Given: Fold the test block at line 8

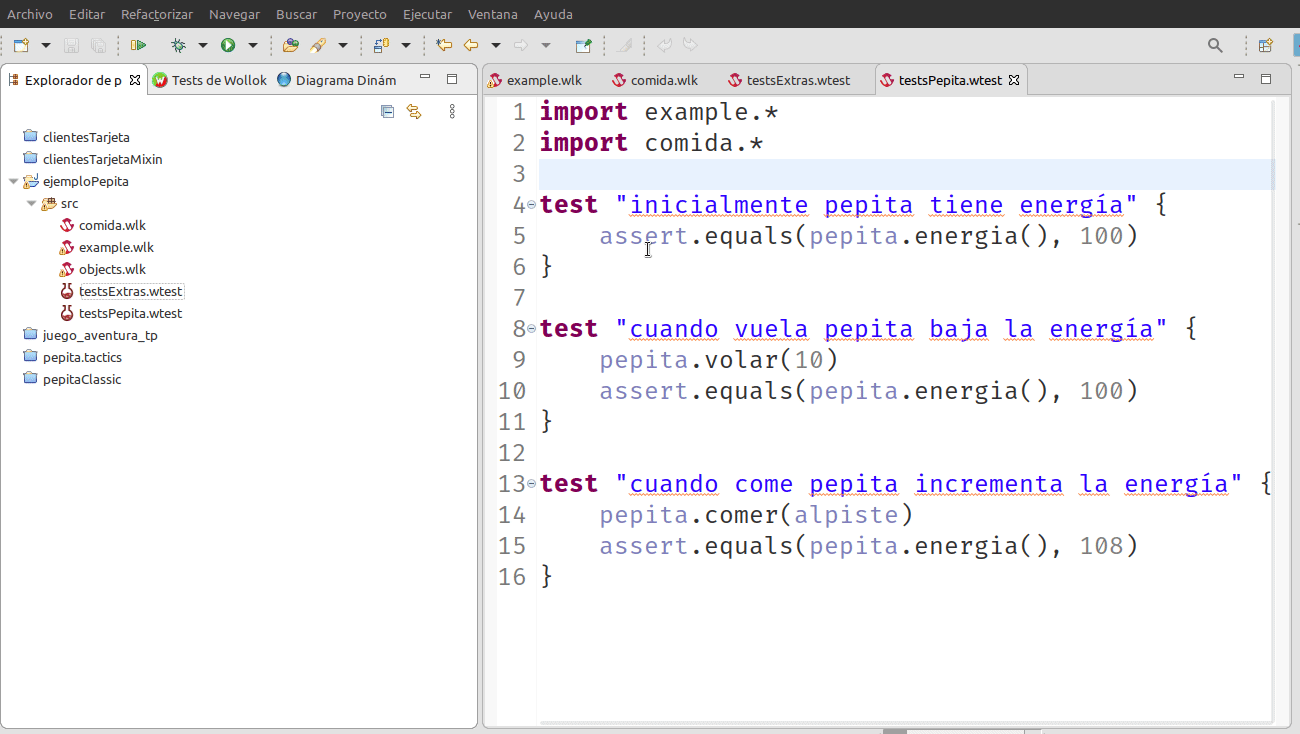Looking at the screenshot, I should click(x=532, y=329).
